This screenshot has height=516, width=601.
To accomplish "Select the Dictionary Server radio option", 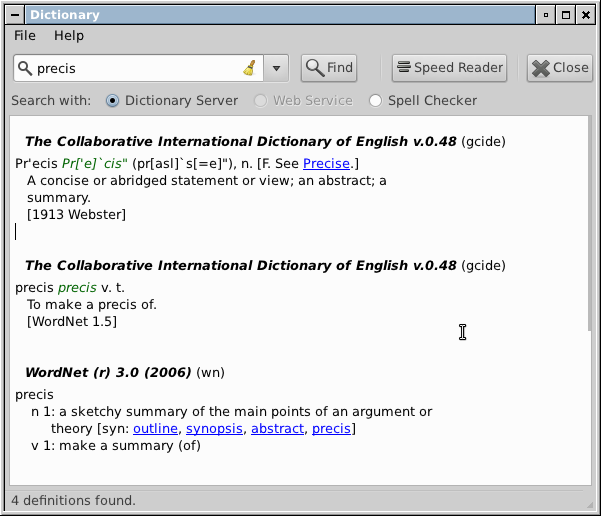I will [x=112, y=101].
